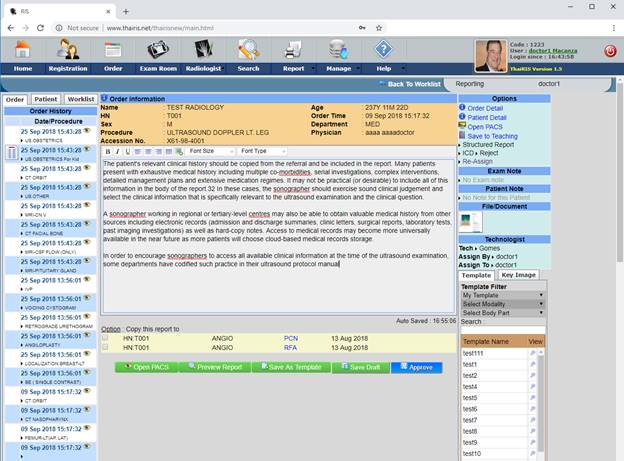Screen dimensions: 624x461
Task: Click the Patient Detail link in Options
Action: tap(487, 118)
